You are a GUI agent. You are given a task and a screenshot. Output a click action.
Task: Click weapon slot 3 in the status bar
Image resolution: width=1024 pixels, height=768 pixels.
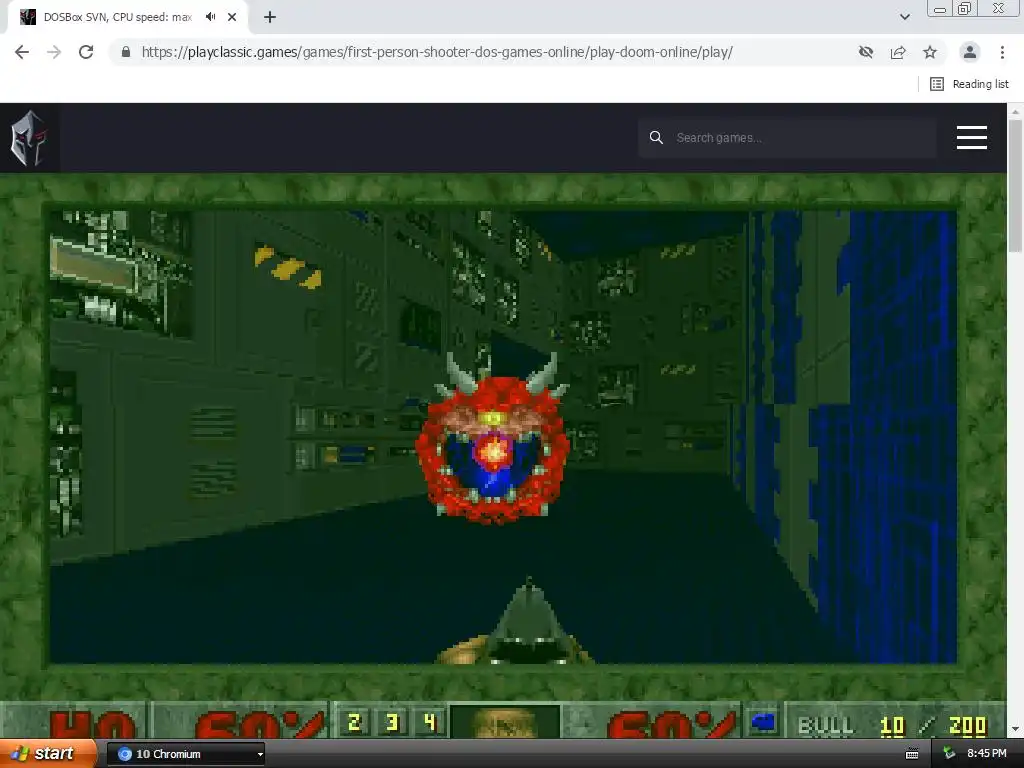click(x=392, y=722)
